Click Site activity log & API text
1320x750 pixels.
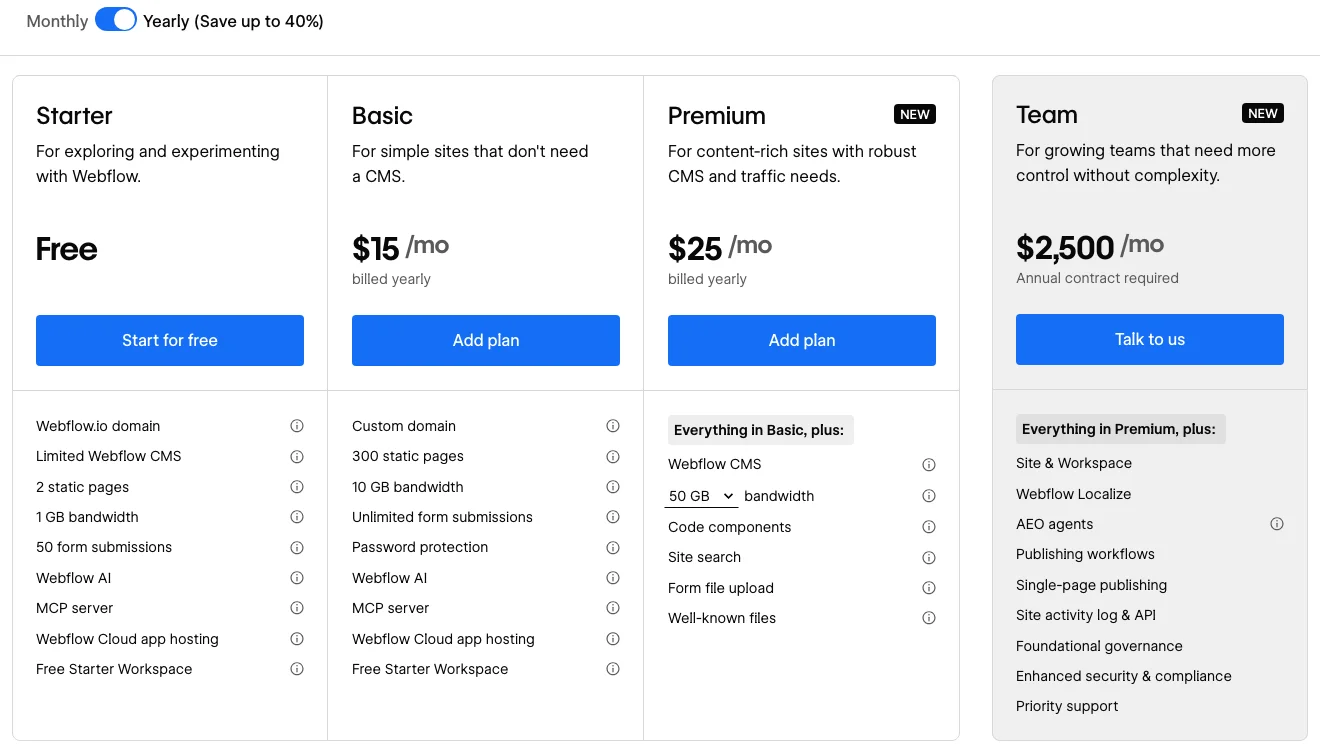click(x=1086, y=615)
